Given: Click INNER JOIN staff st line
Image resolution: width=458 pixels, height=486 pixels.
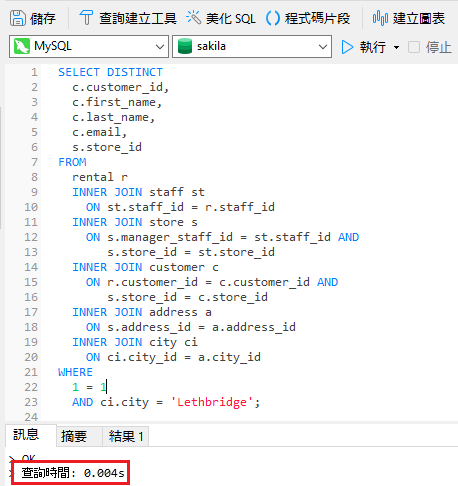Looking at the screenshot, I should (x=138, y=192).
